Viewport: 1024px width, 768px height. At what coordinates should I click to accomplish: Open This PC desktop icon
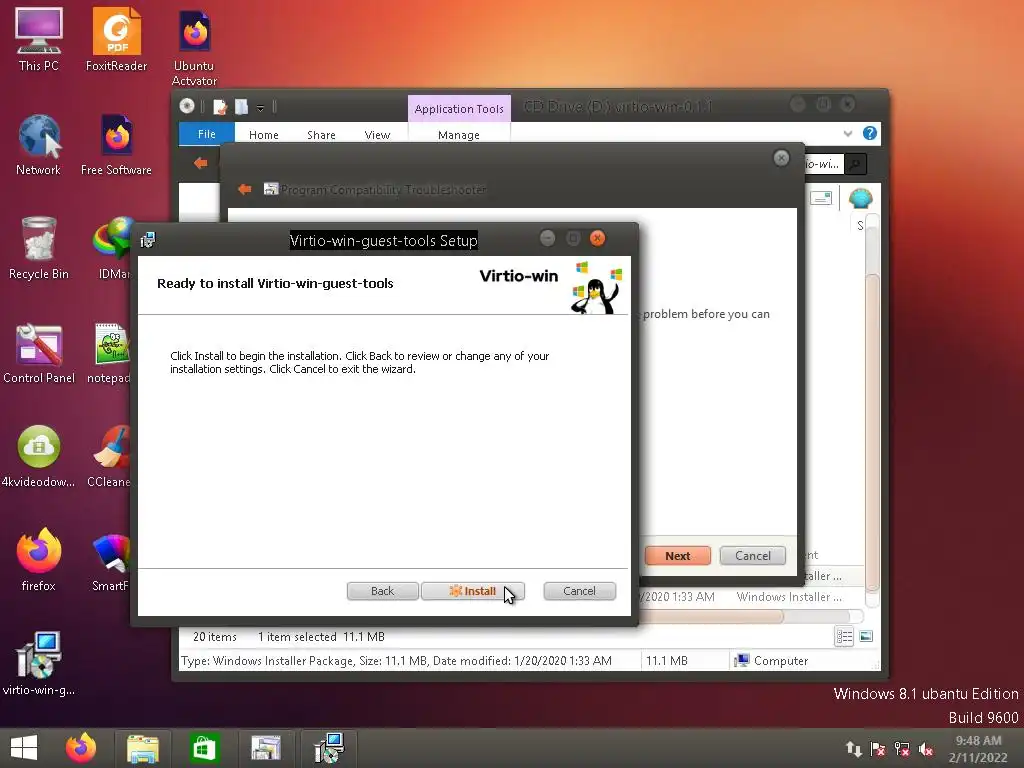click(x=39, y=39)
